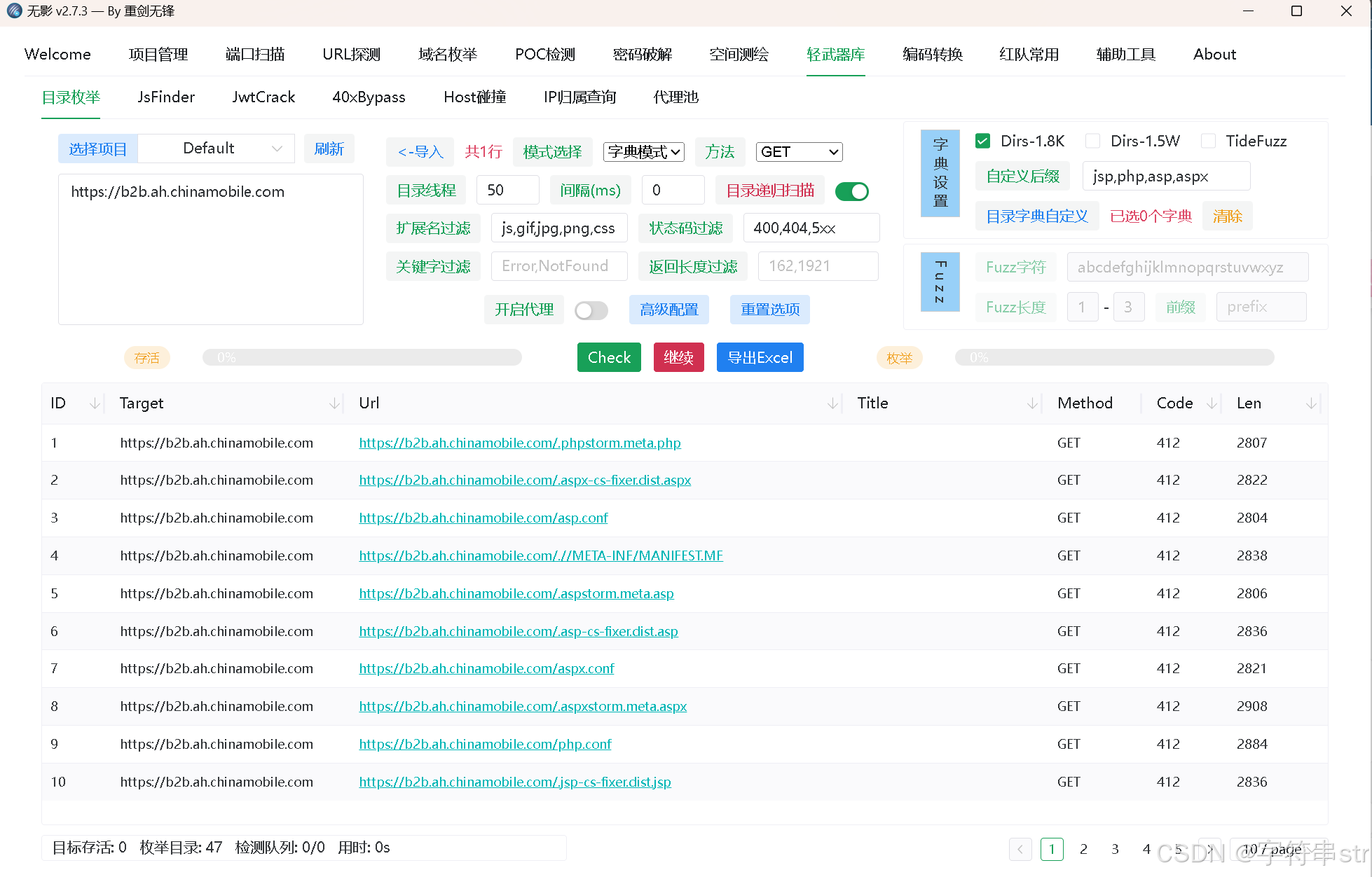Sort table by ID column arrow
This screenshot has width=1372, height=877.
[x=95, y=403]
